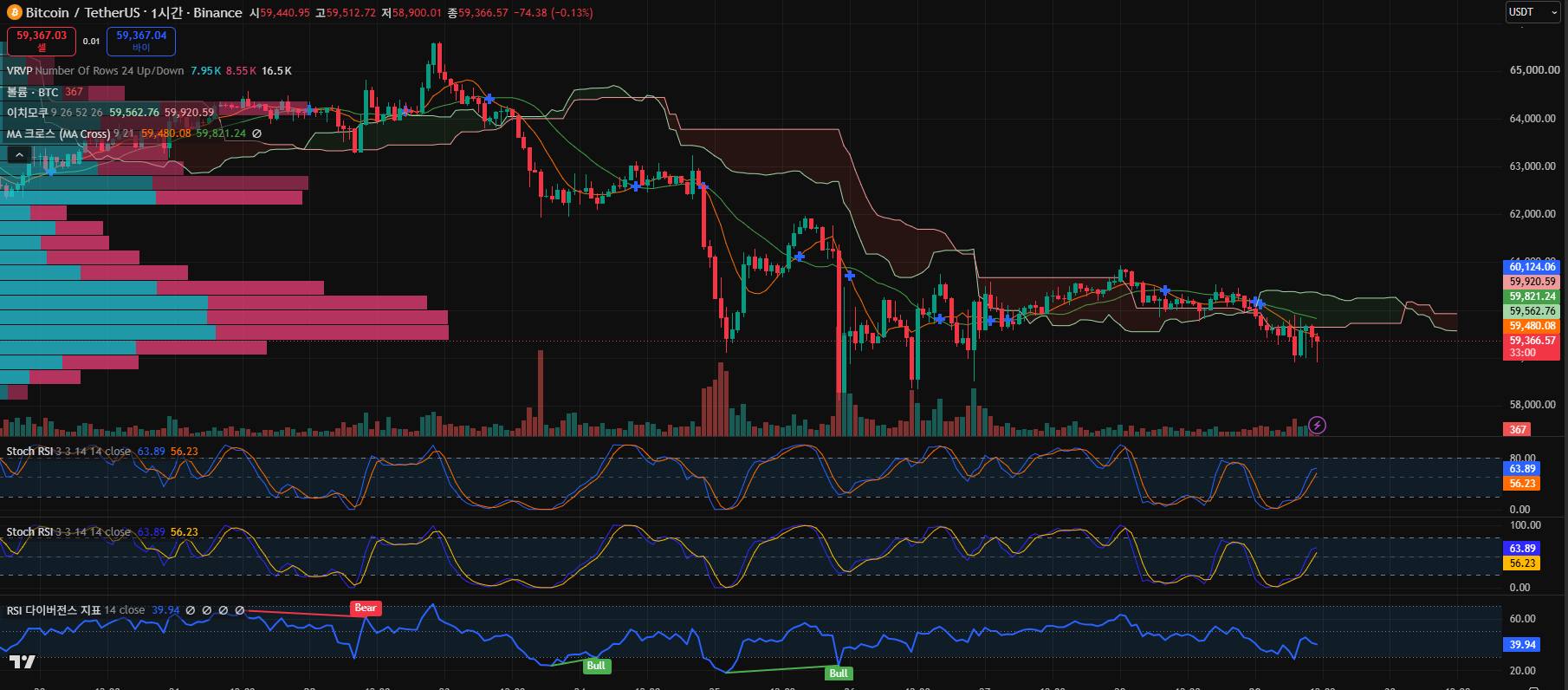Click the first Ø icon after RSI 39.94
The height and width of the screenshot is (690, 1568).
point(191,610)
